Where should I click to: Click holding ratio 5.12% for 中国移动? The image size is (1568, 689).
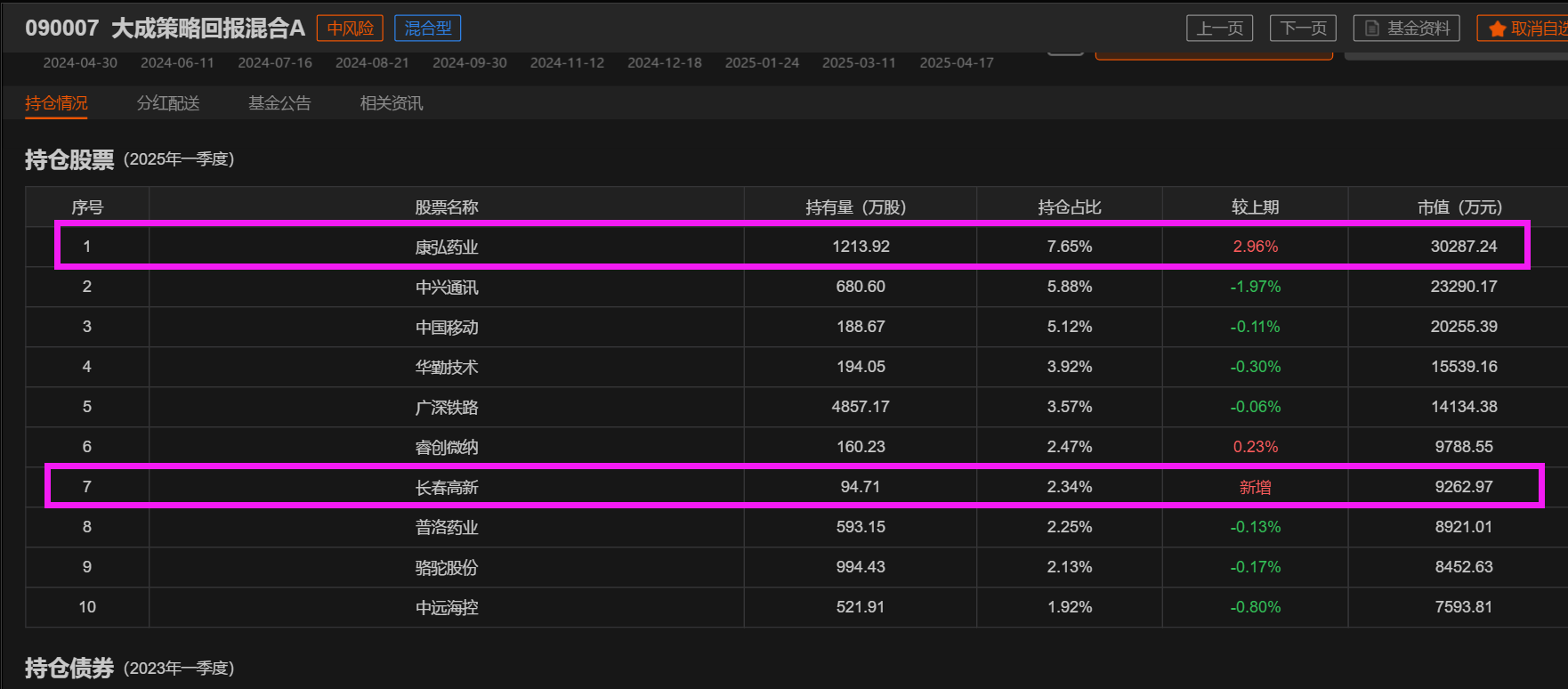[1070, 327]
